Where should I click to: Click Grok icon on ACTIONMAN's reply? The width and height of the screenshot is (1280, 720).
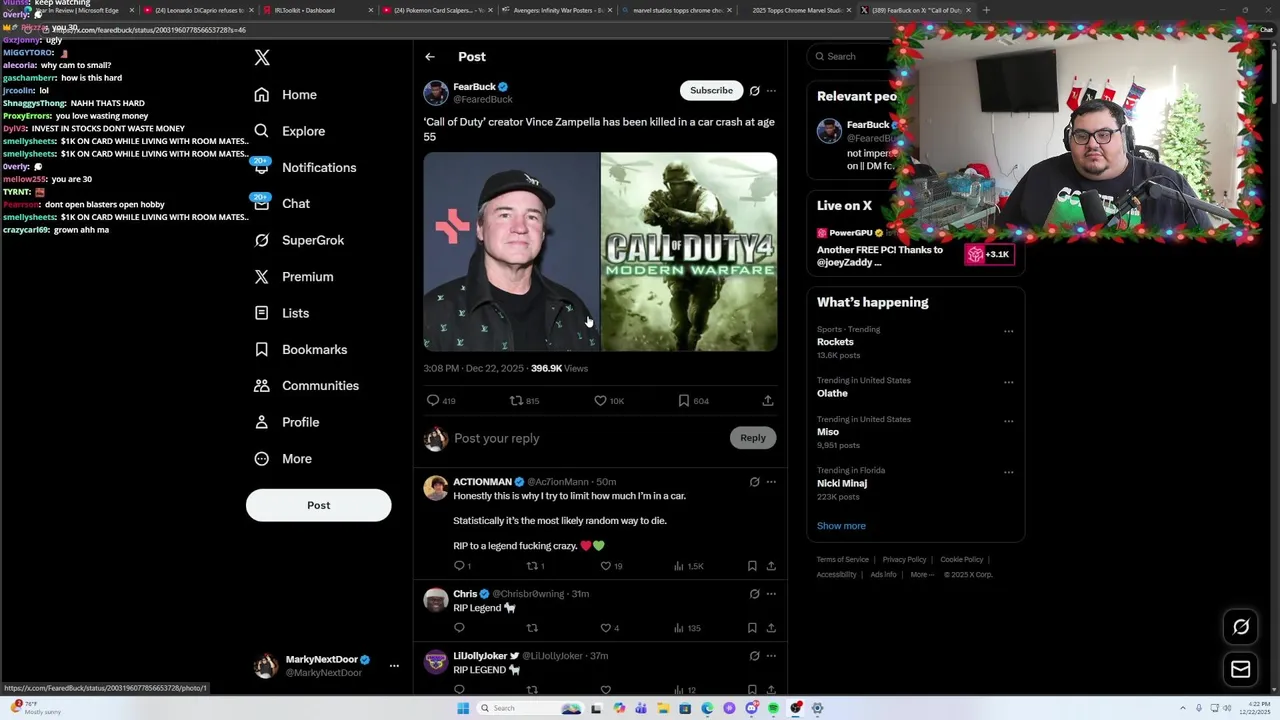(755, 482)
